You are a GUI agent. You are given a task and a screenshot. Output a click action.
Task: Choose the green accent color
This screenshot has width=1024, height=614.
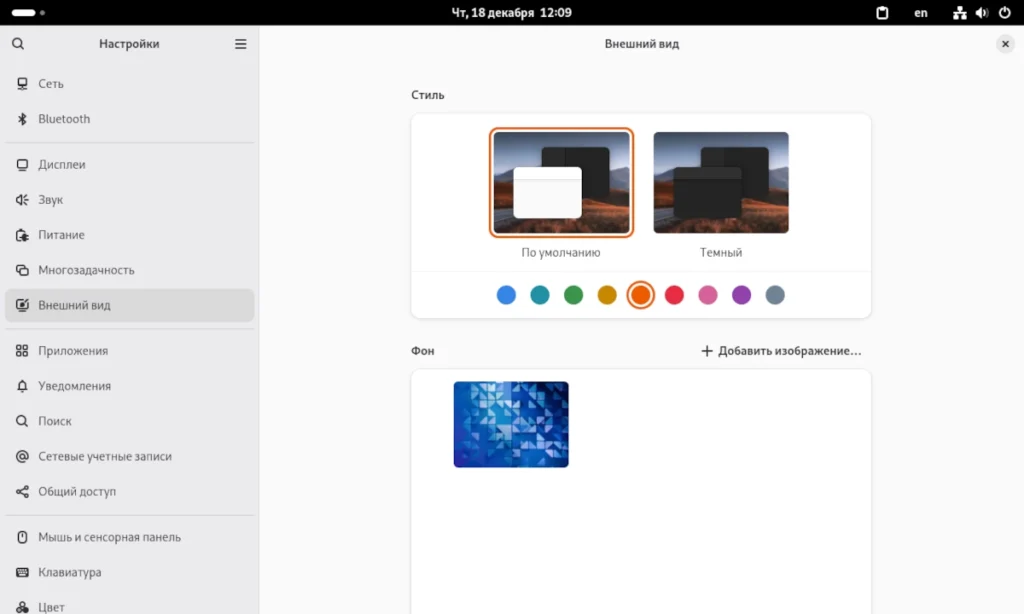[x=573, y=295]
